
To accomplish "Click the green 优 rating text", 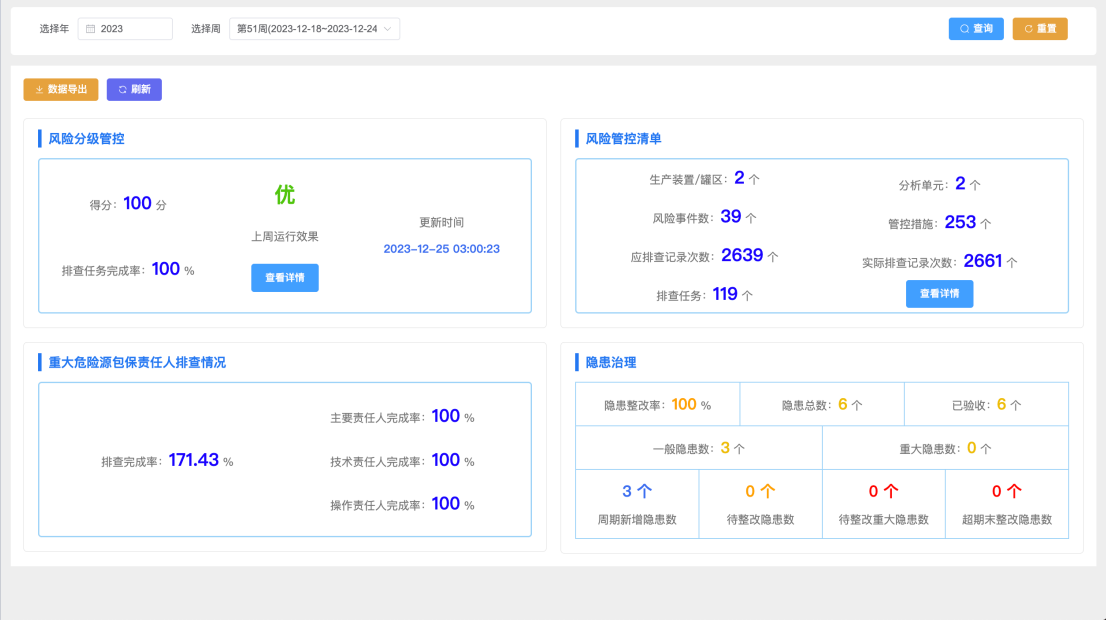I will click(283, 197).
